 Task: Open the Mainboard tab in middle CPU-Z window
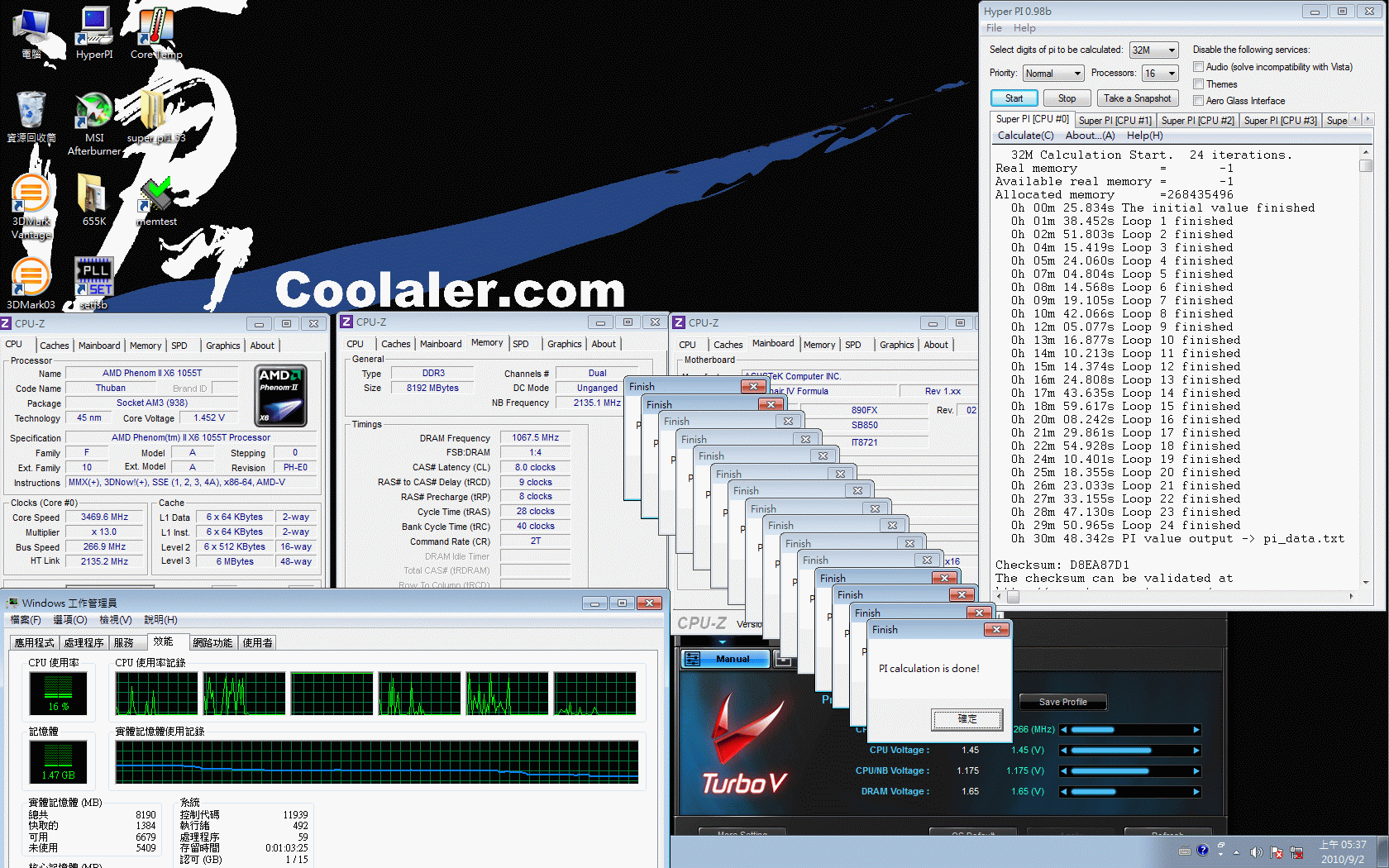441,344
